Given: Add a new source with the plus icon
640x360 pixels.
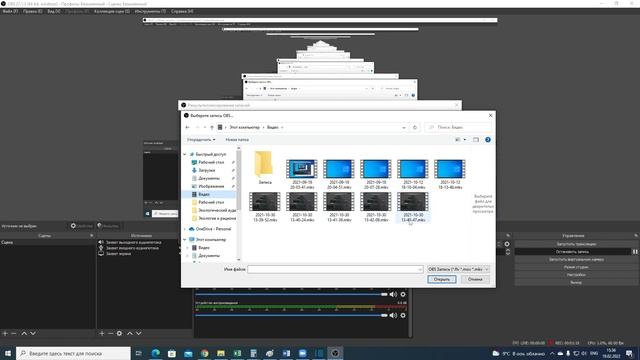Looking at the screenshot, I should click(102, 333).
